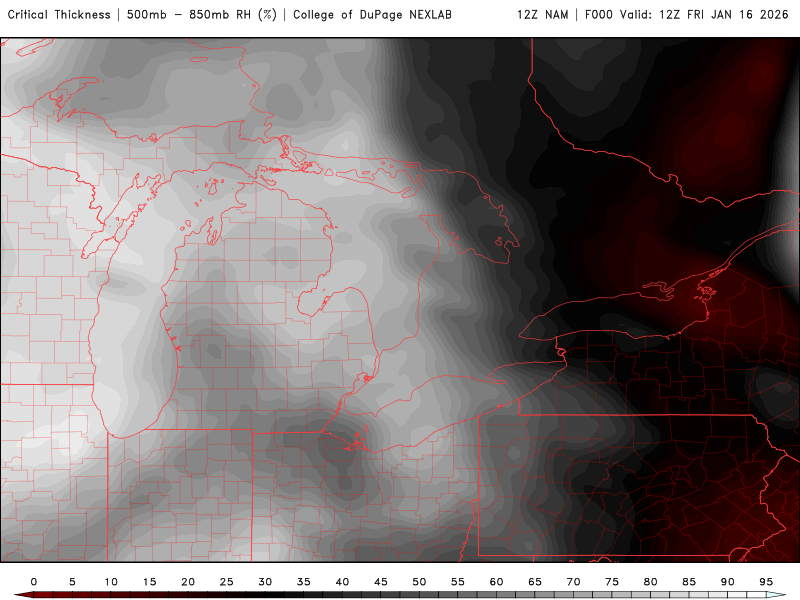
Task: Click the '0' legend value
Action: tap(34, 582)
